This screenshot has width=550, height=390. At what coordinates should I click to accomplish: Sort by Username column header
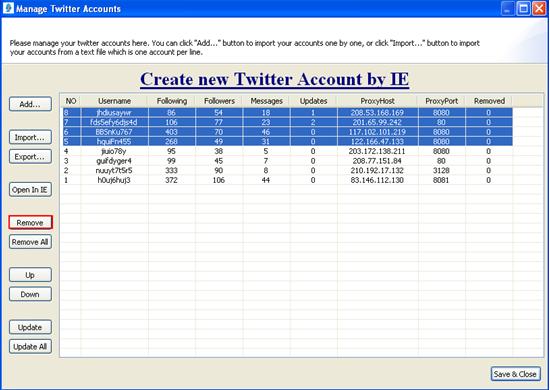click(x=114, y=101)
